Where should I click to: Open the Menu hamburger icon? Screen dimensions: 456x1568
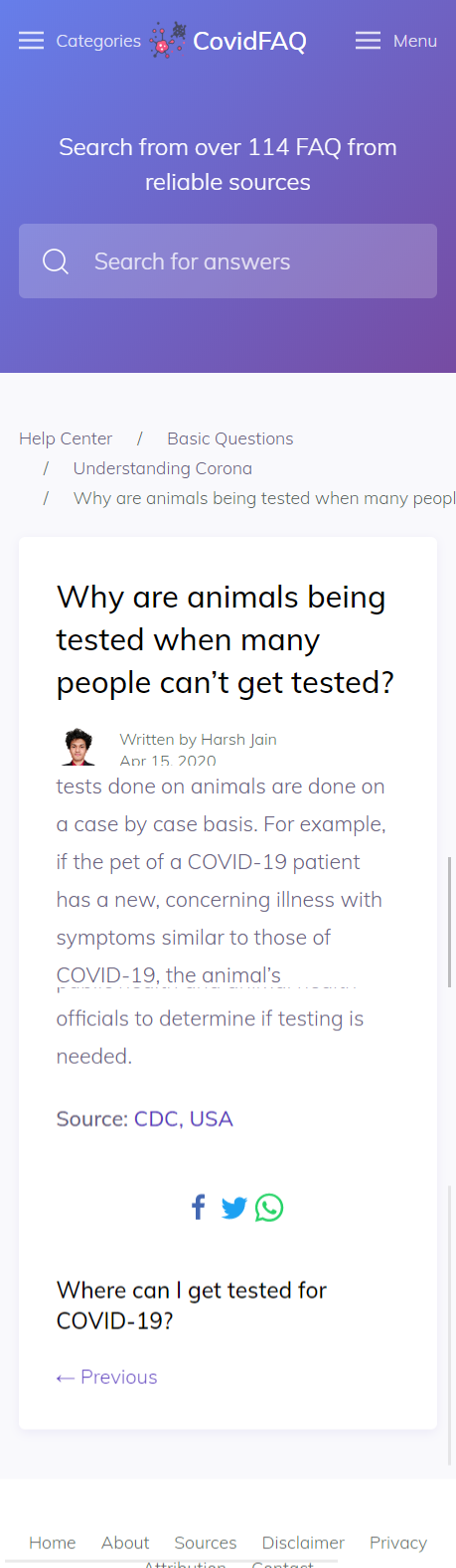(369, 41)
